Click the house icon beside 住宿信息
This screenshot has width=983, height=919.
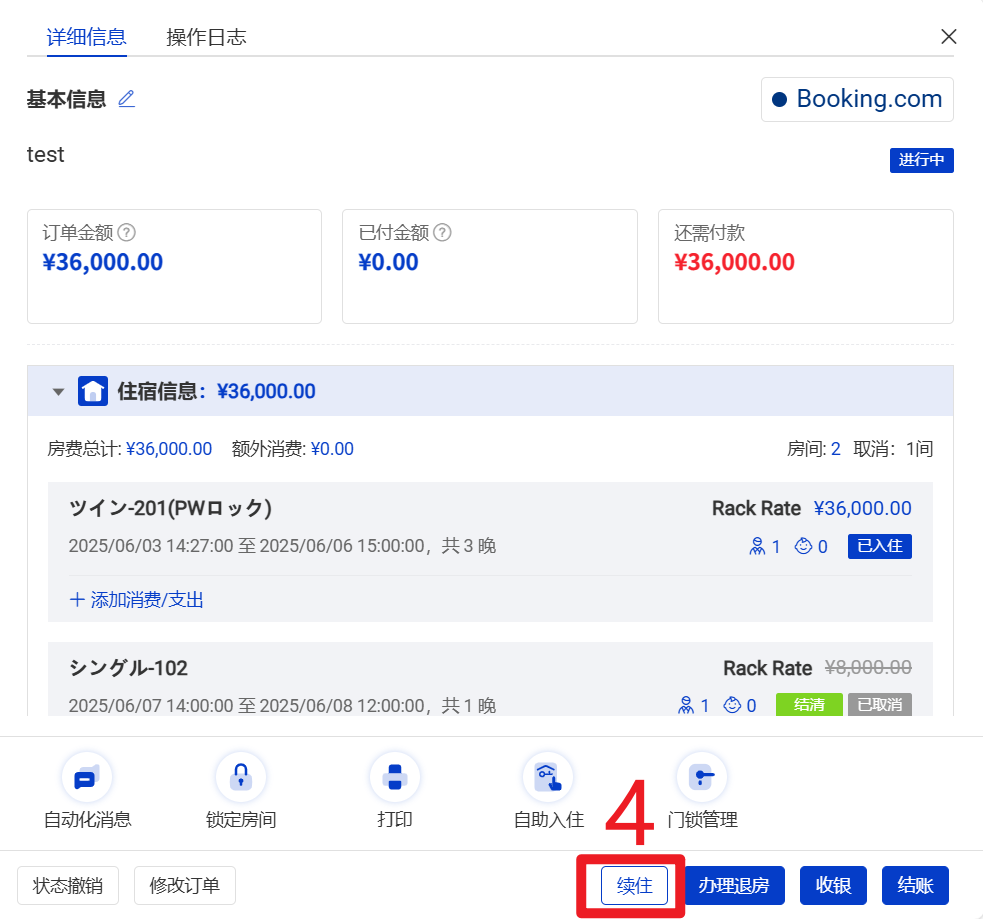pyautogui.click(x=93, y=391)
